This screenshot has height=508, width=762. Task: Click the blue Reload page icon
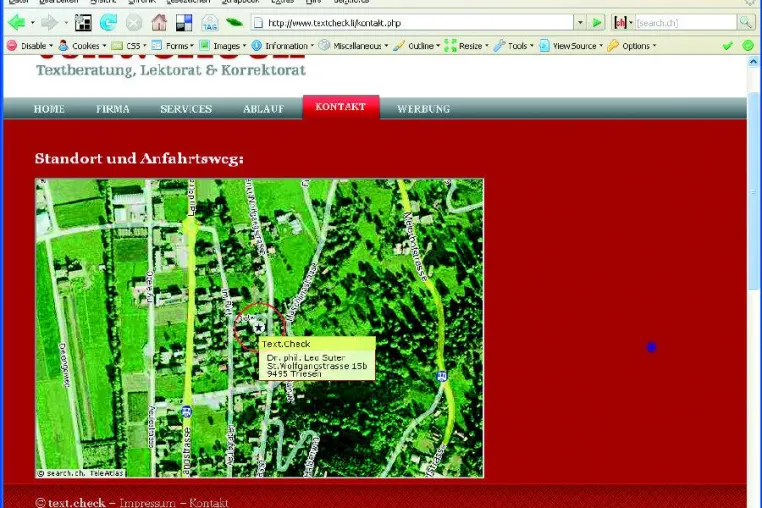108,22
